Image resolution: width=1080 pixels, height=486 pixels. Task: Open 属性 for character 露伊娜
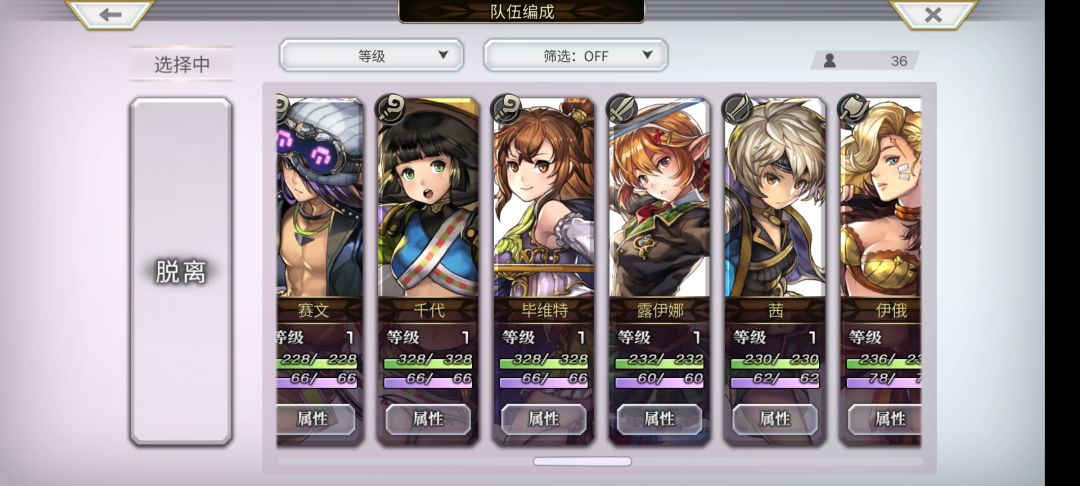coord(659,419)
